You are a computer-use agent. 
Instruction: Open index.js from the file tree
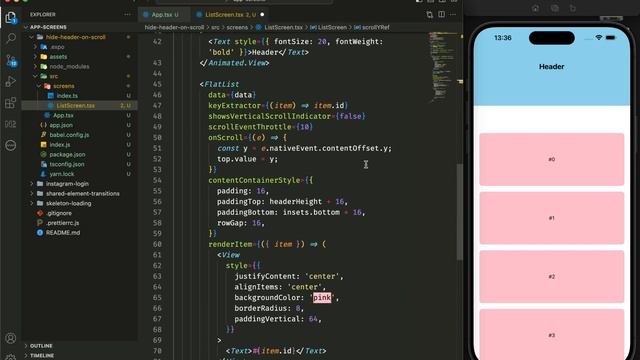[x=60, y=144]
